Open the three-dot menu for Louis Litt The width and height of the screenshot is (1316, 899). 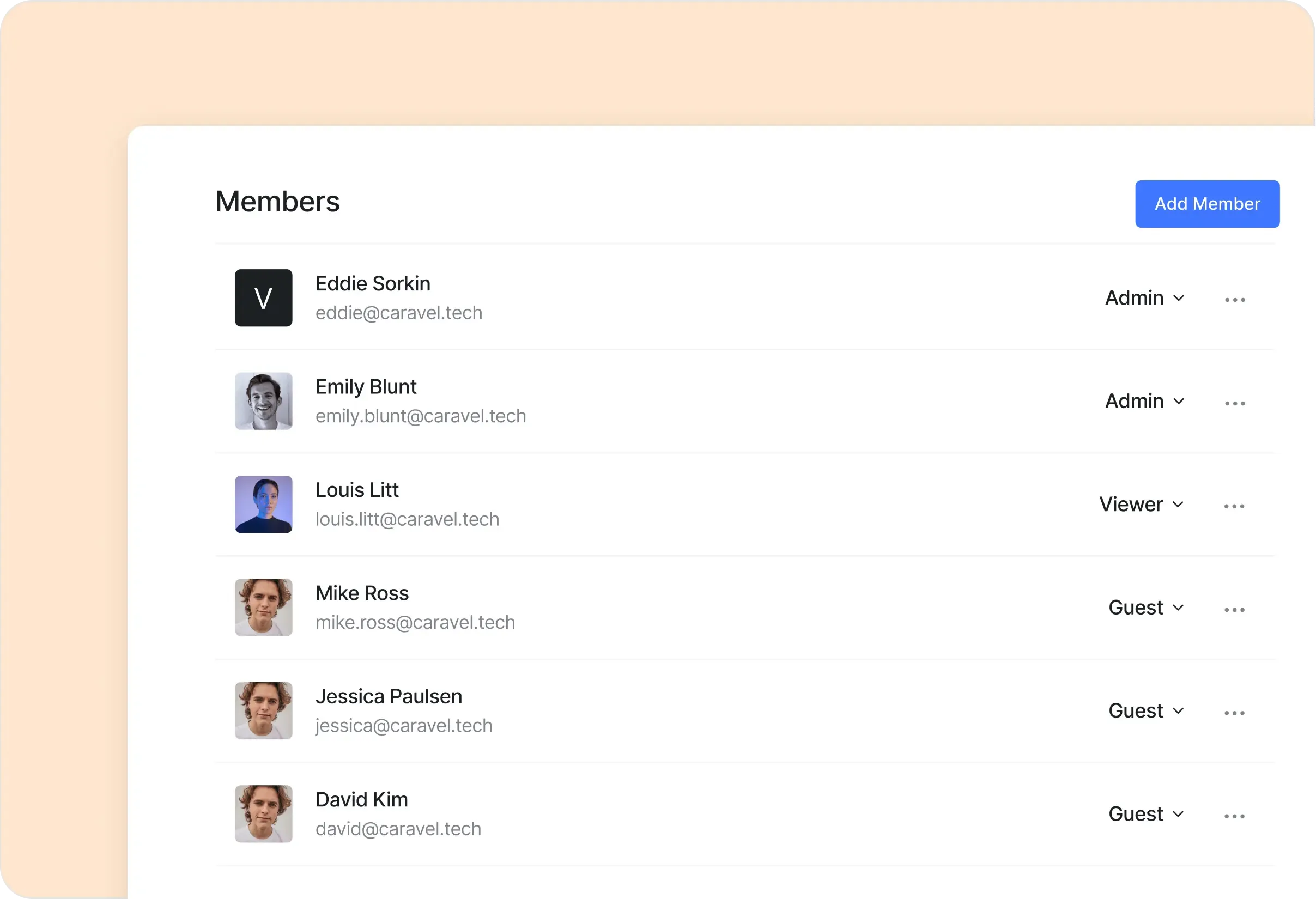(x=1234, y=506)
